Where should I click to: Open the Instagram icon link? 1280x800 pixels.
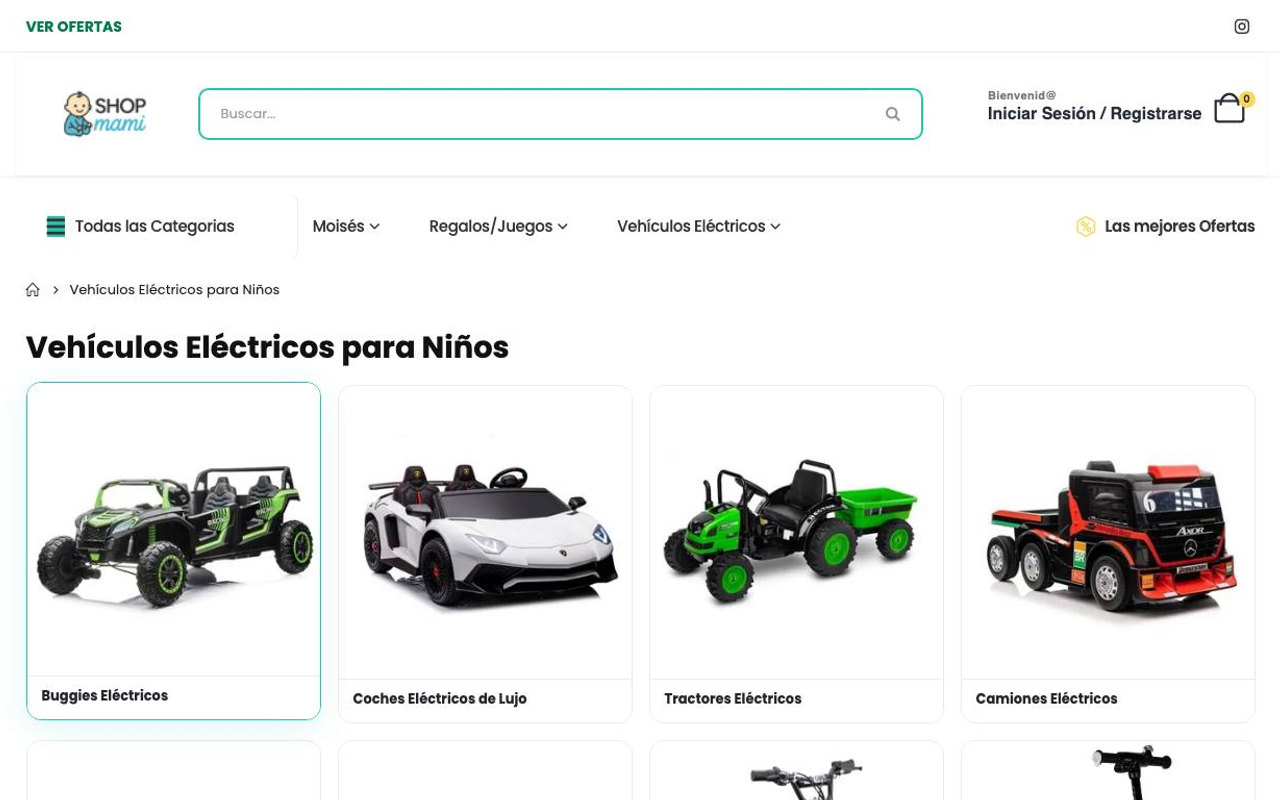(x=1241, y=27)
